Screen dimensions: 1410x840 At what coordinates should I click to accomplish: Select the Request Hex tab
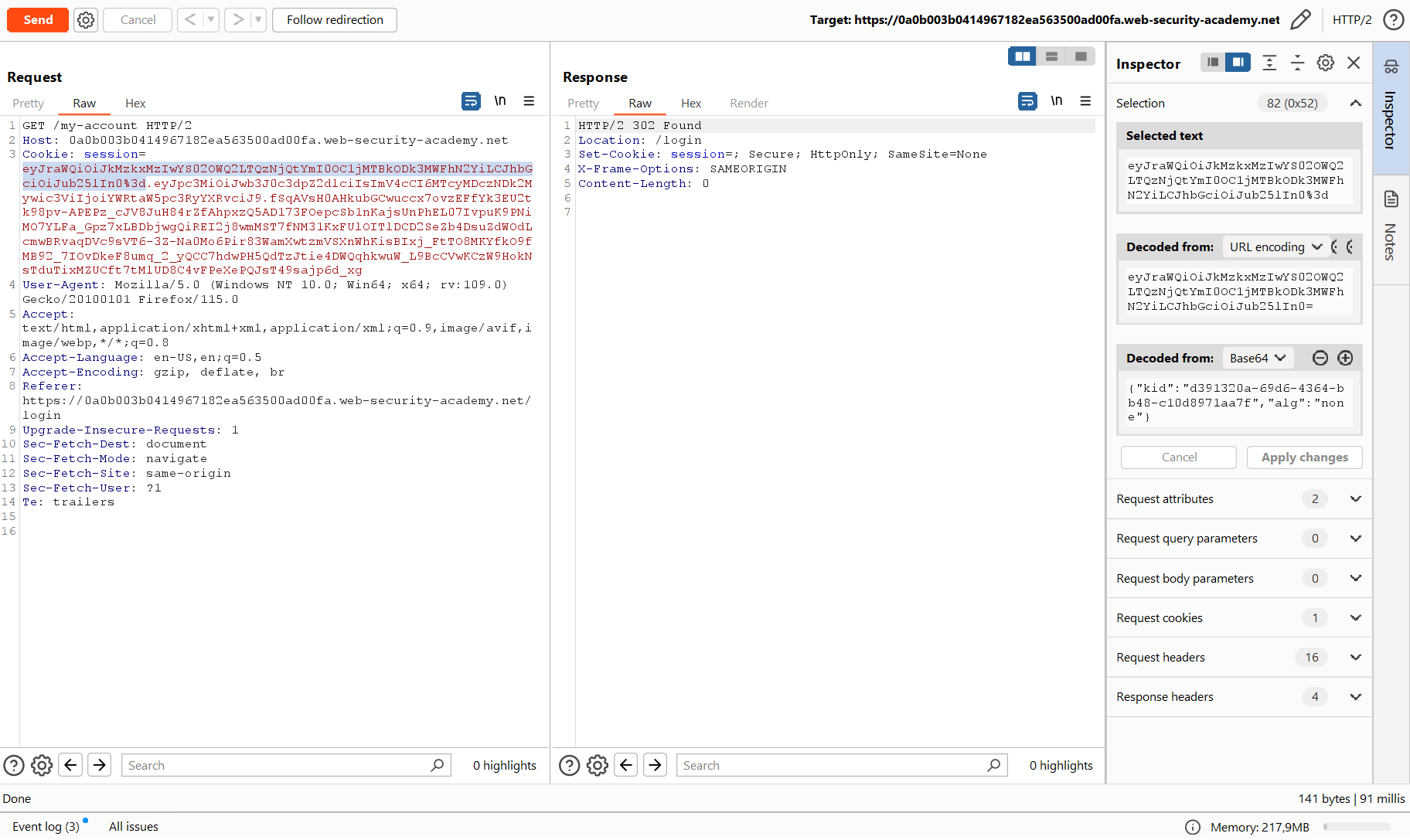point(135,104)
